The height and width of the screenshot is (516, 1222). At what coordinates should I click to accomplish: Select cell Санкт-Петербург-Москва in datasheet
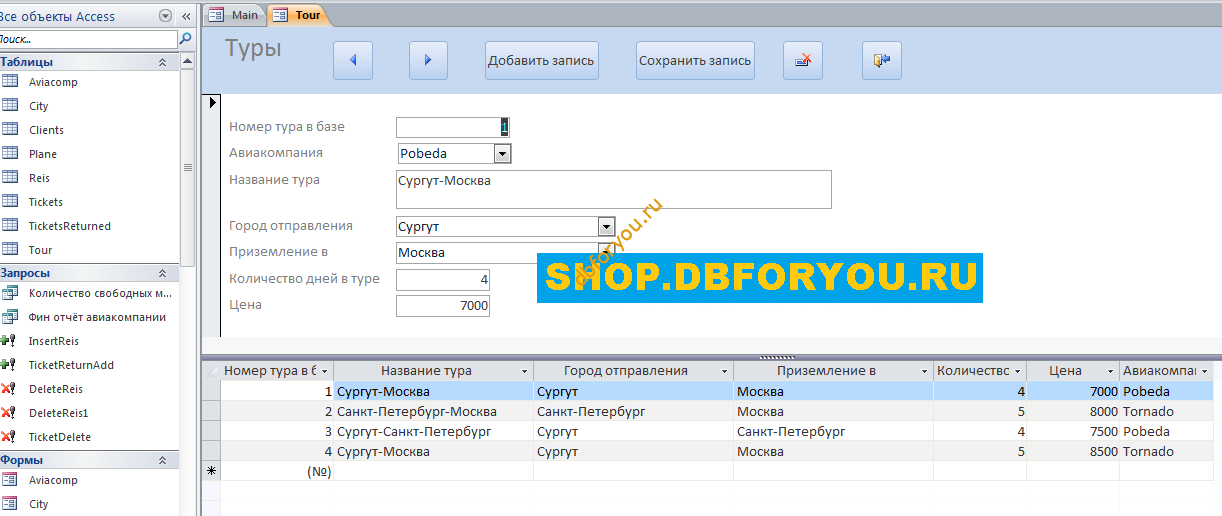(433, 411)
